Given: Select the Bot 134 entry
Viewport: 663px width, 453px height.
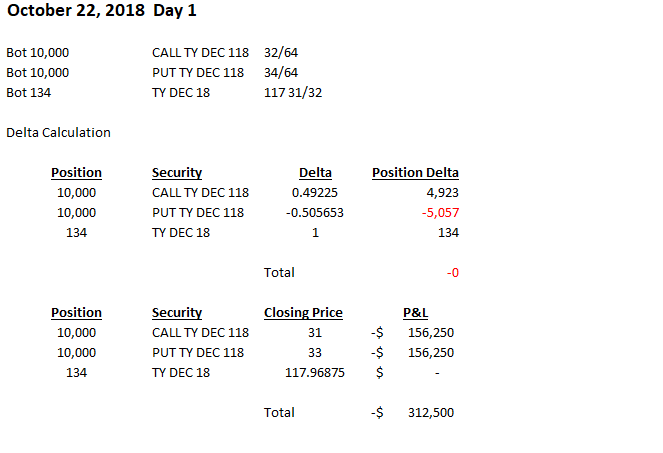Looking at the screenshot, I should pos(29,93).
